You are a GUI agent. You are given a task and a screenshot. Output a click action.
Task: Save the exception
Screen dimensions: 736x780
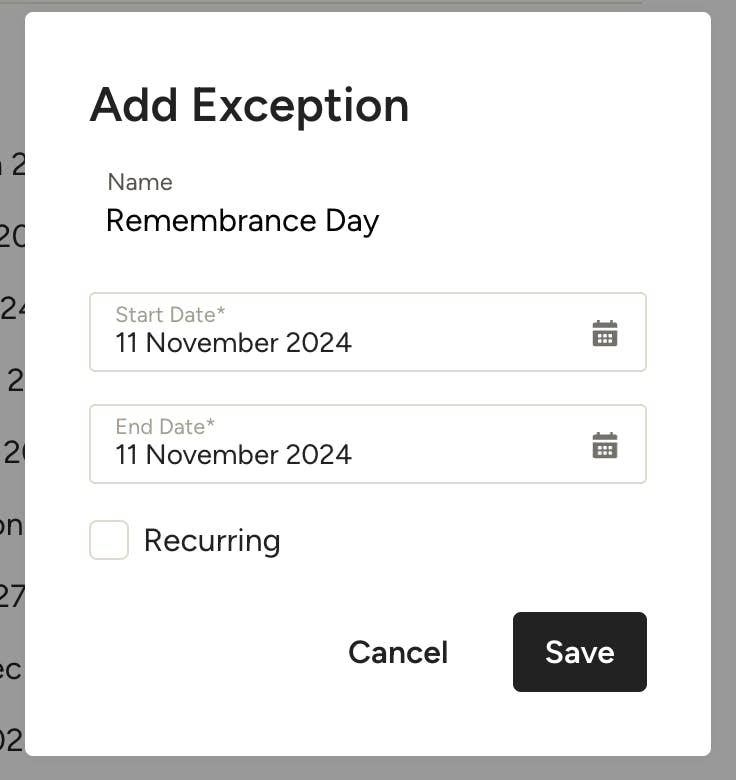(x=579, y=652)
